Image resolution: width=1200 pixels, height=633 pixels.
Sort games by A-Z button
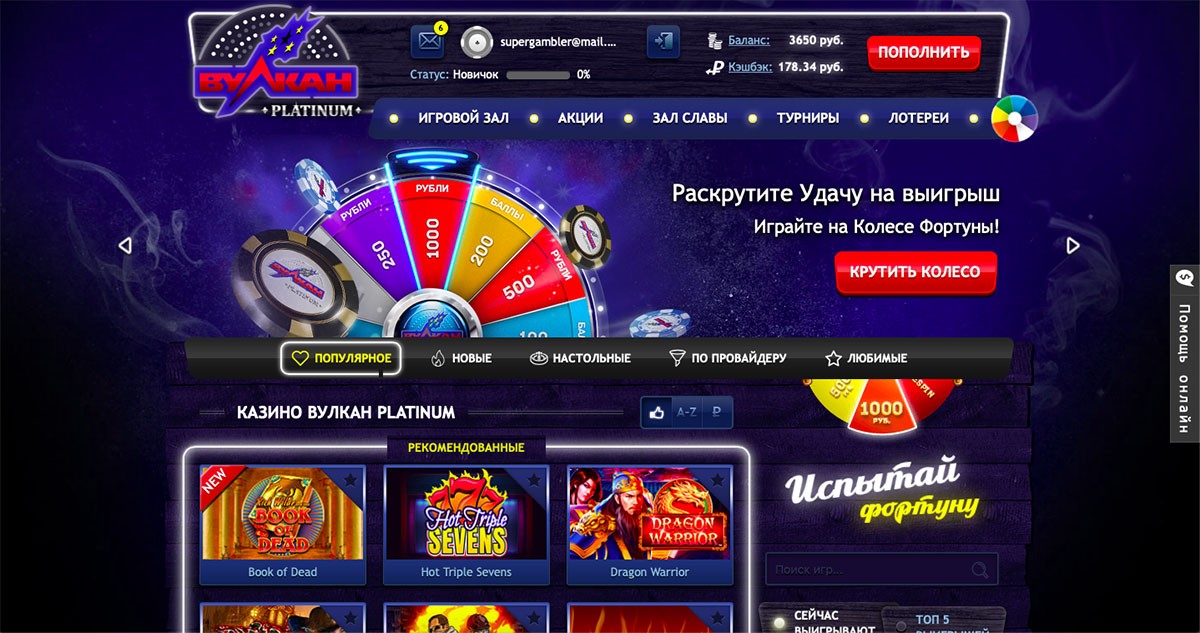[687, 411]
